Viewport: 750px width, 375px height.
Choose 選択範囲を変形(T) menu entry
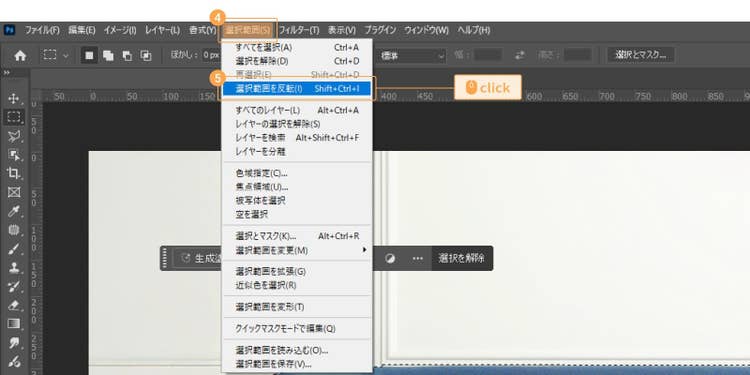click(297, 307)
